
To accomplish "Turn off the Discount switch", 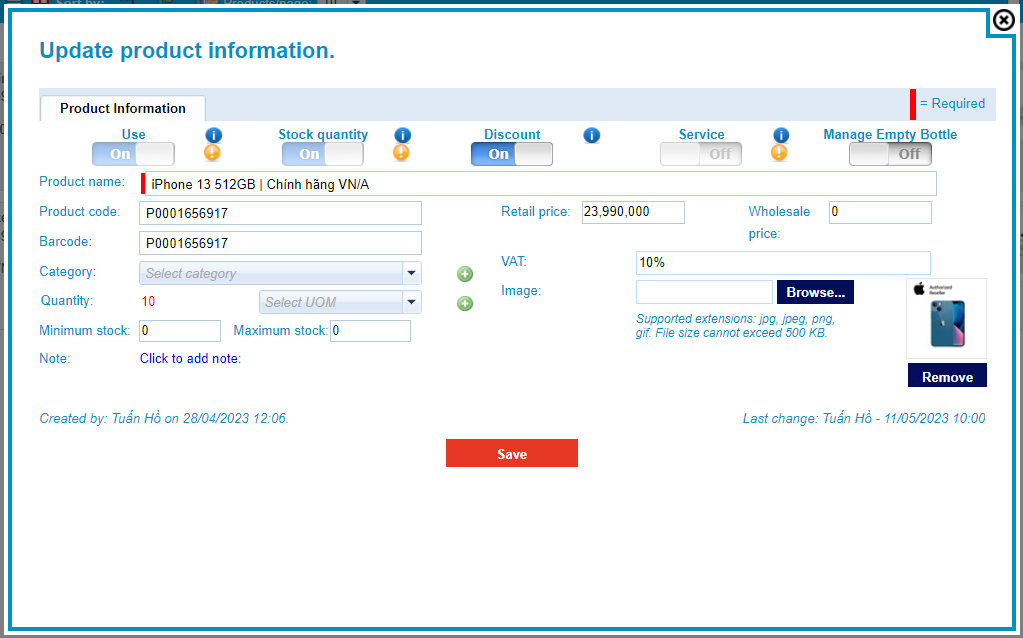I will 512,154.
